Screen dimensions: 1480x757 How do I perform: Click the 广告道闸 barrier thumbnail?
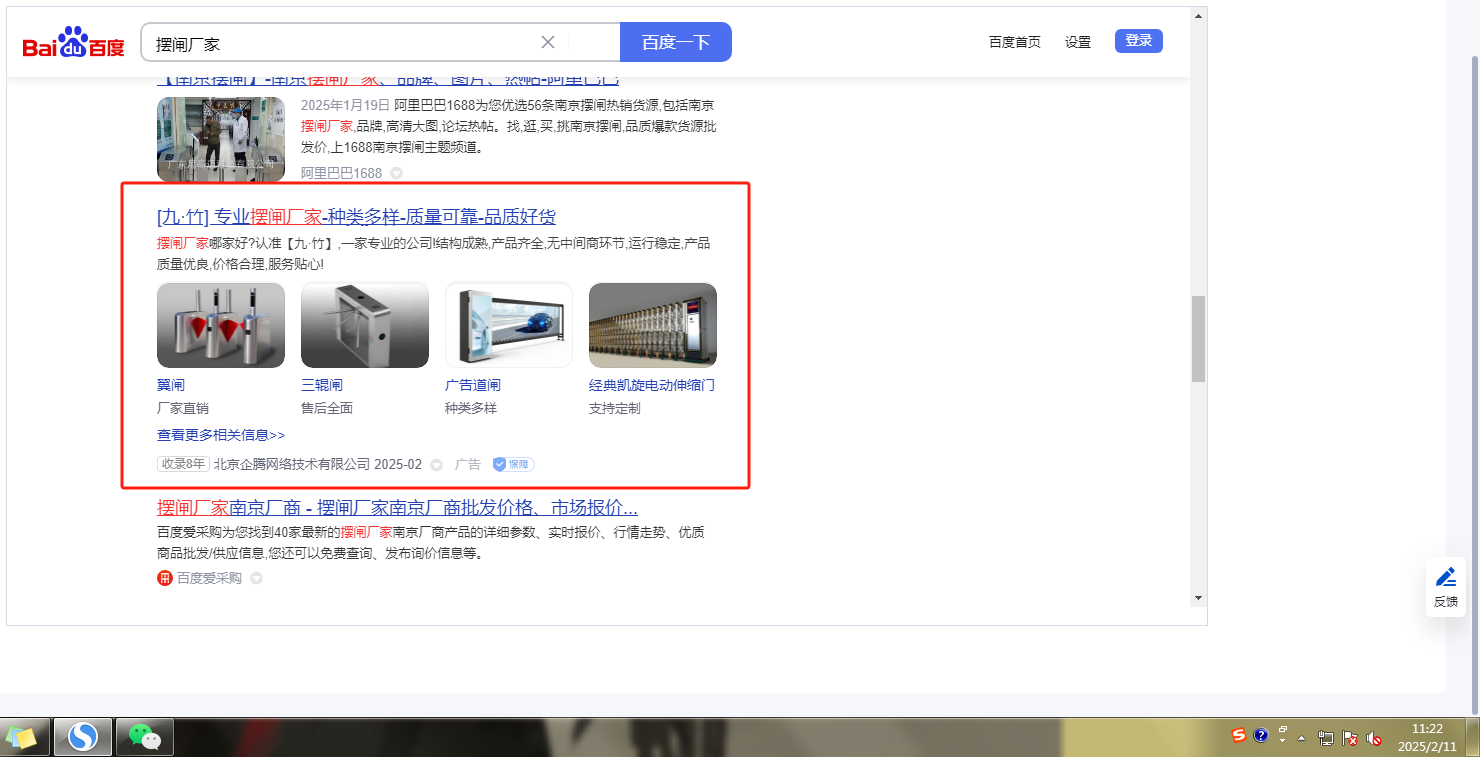(x=509, y=325)
